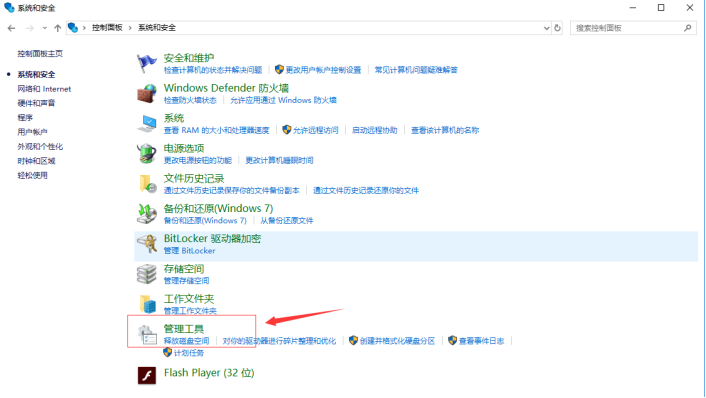Open the BitLocker drive encryption key icon
This screenshot has width=706, height=398.
pyautogui.click(x=146, y=244)
